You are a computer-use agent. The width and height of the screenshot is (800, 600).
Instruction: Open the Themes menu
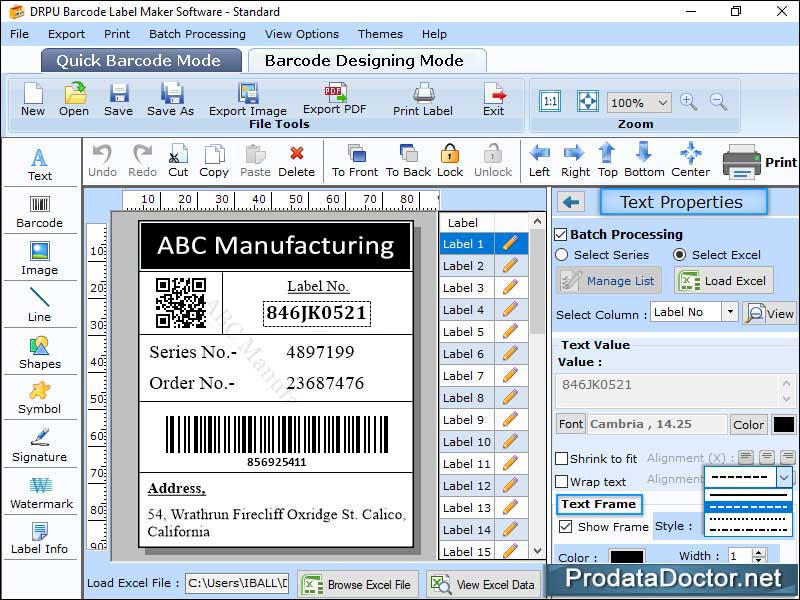click(x=380, y=33)
